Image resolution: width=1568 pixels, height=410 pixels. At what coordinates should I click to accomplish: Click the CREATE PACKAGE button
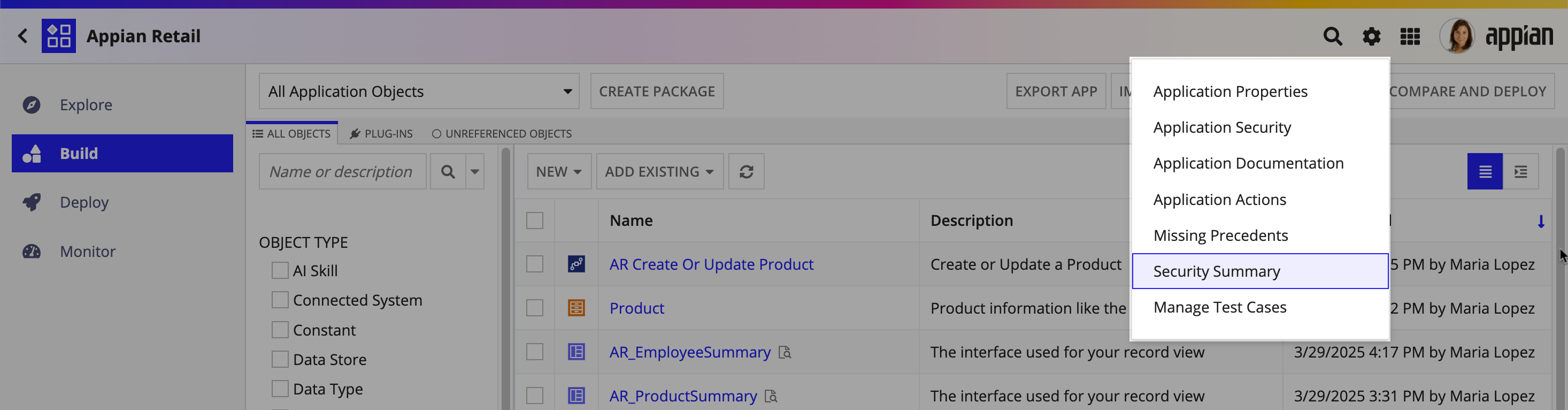click(x=657, y=92)
